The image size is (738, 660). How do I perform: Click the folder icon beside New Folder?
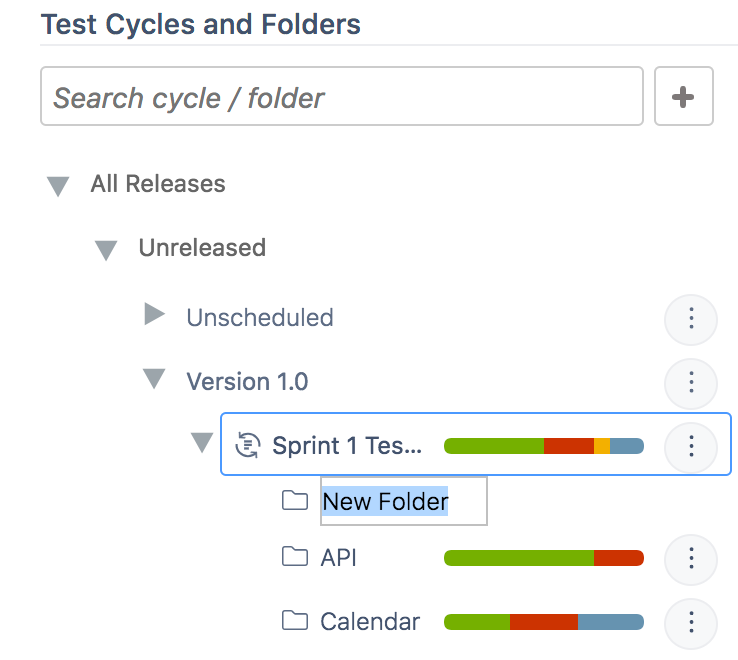[x=294, y=500]
